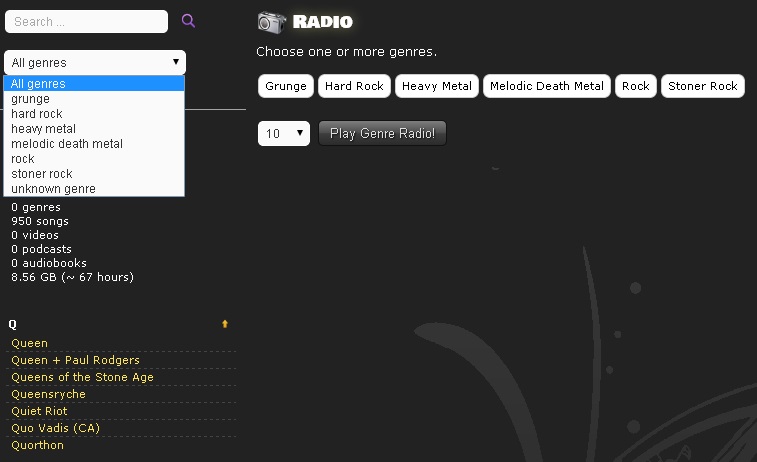Enable the Rock genre button
Screen dimensions: 757x462
635,86
